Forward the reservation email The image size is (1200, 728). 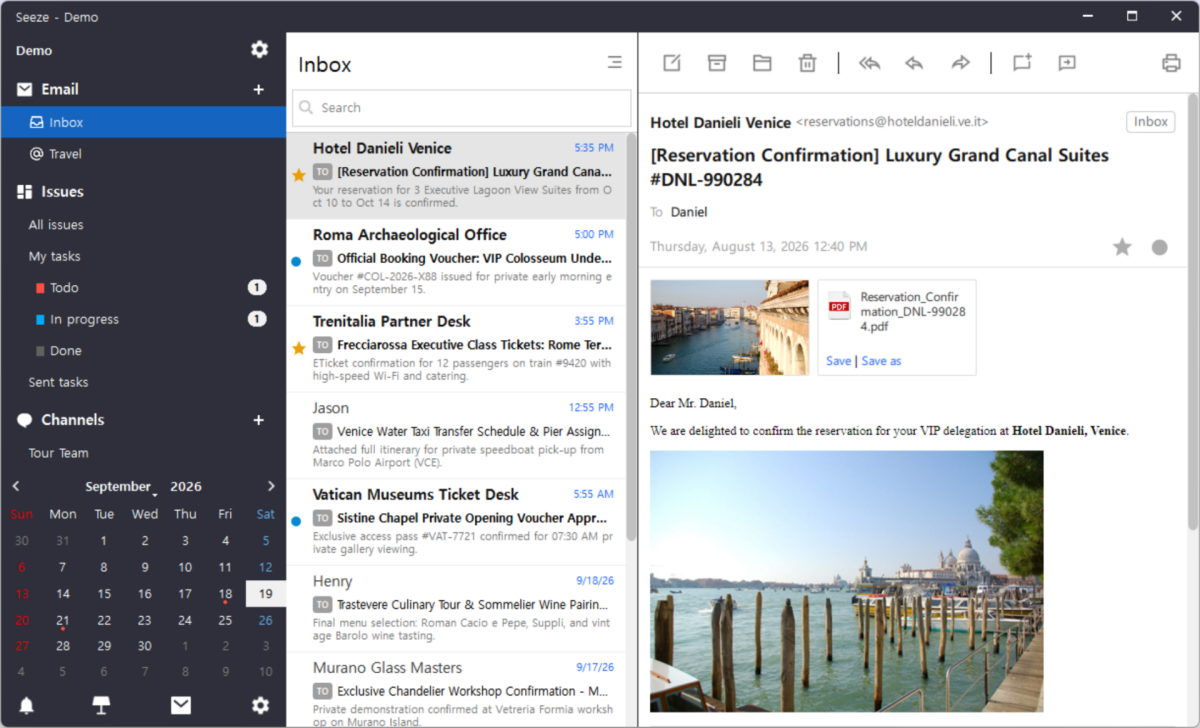[960, 63]
